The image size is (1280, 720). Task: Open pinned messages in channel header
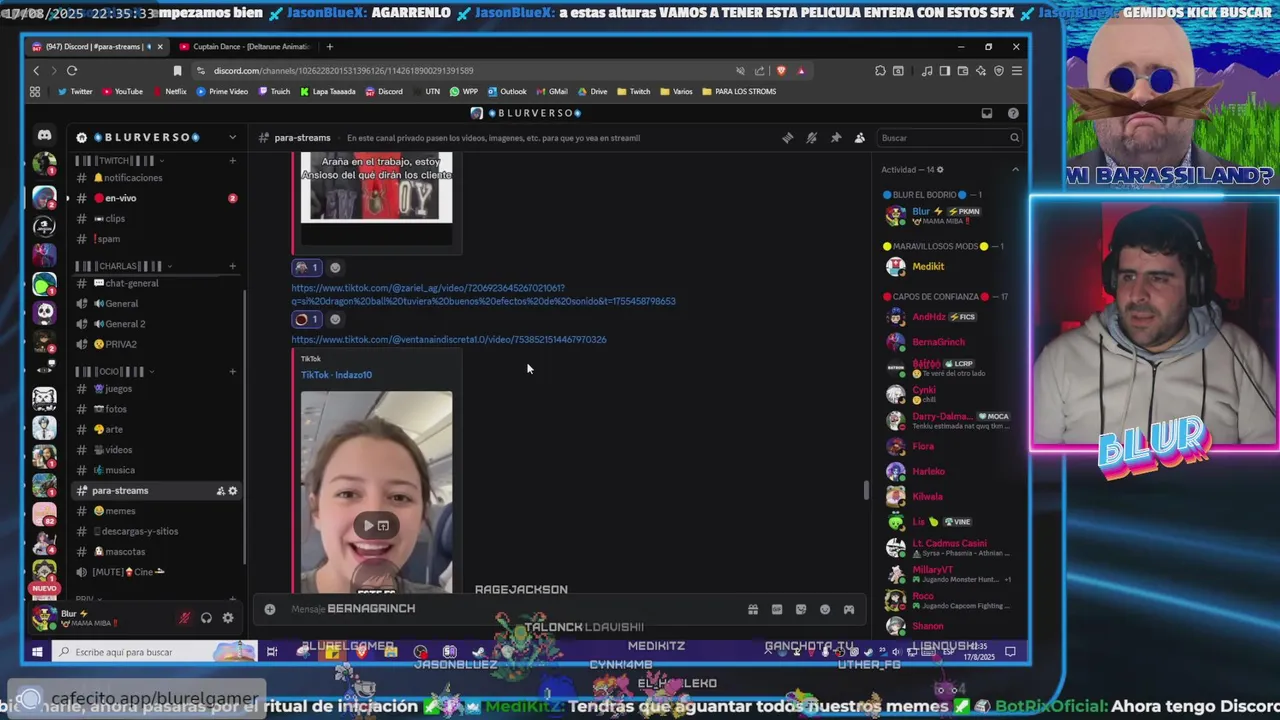(836, 138)
